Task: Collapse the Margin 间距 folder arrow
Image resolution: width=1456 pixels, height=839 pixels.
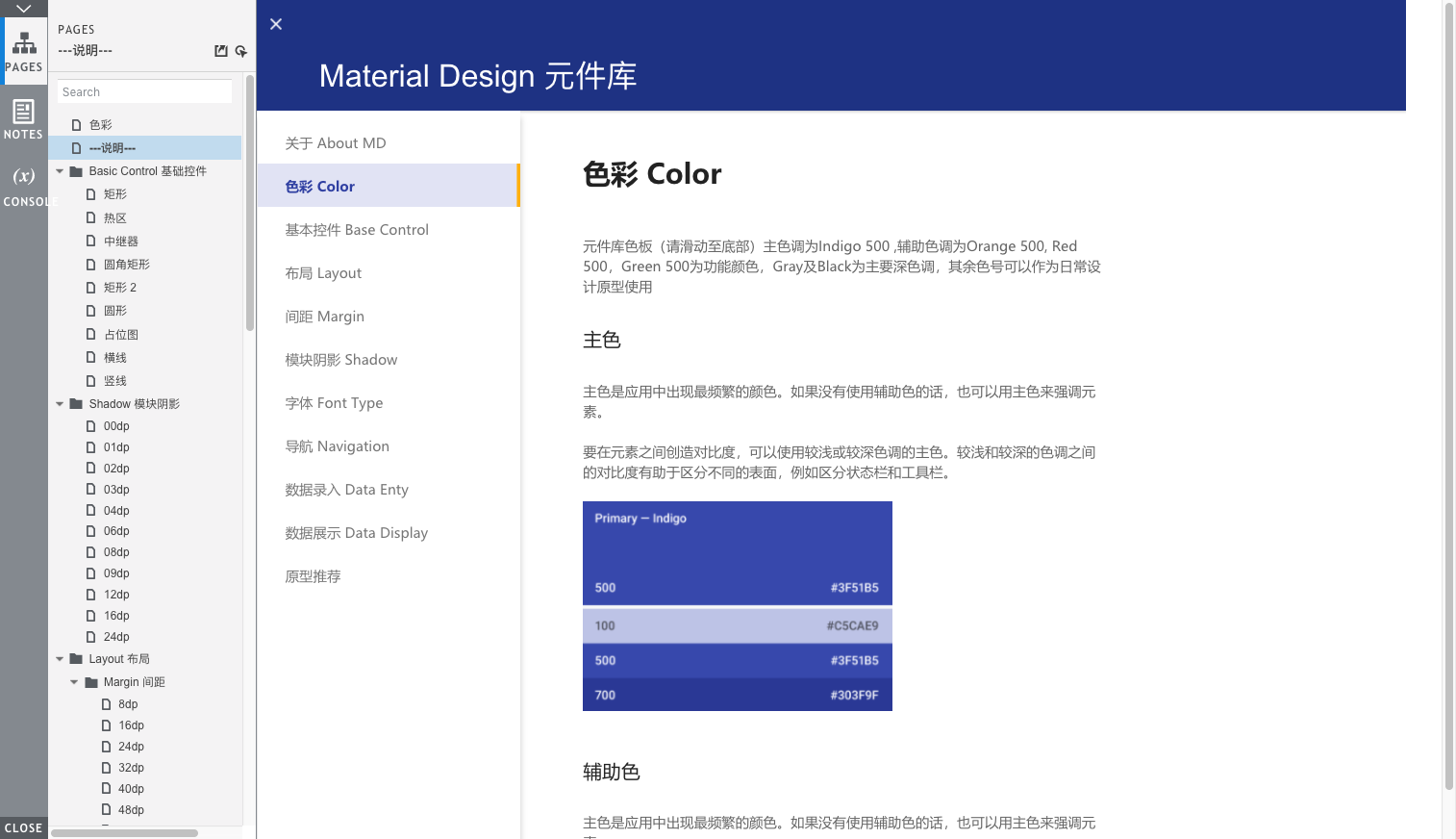Action: point(74,682)
